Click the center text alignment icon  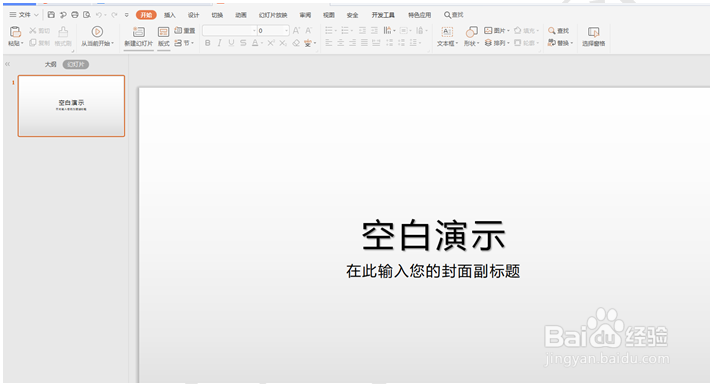tap(341, 43)
